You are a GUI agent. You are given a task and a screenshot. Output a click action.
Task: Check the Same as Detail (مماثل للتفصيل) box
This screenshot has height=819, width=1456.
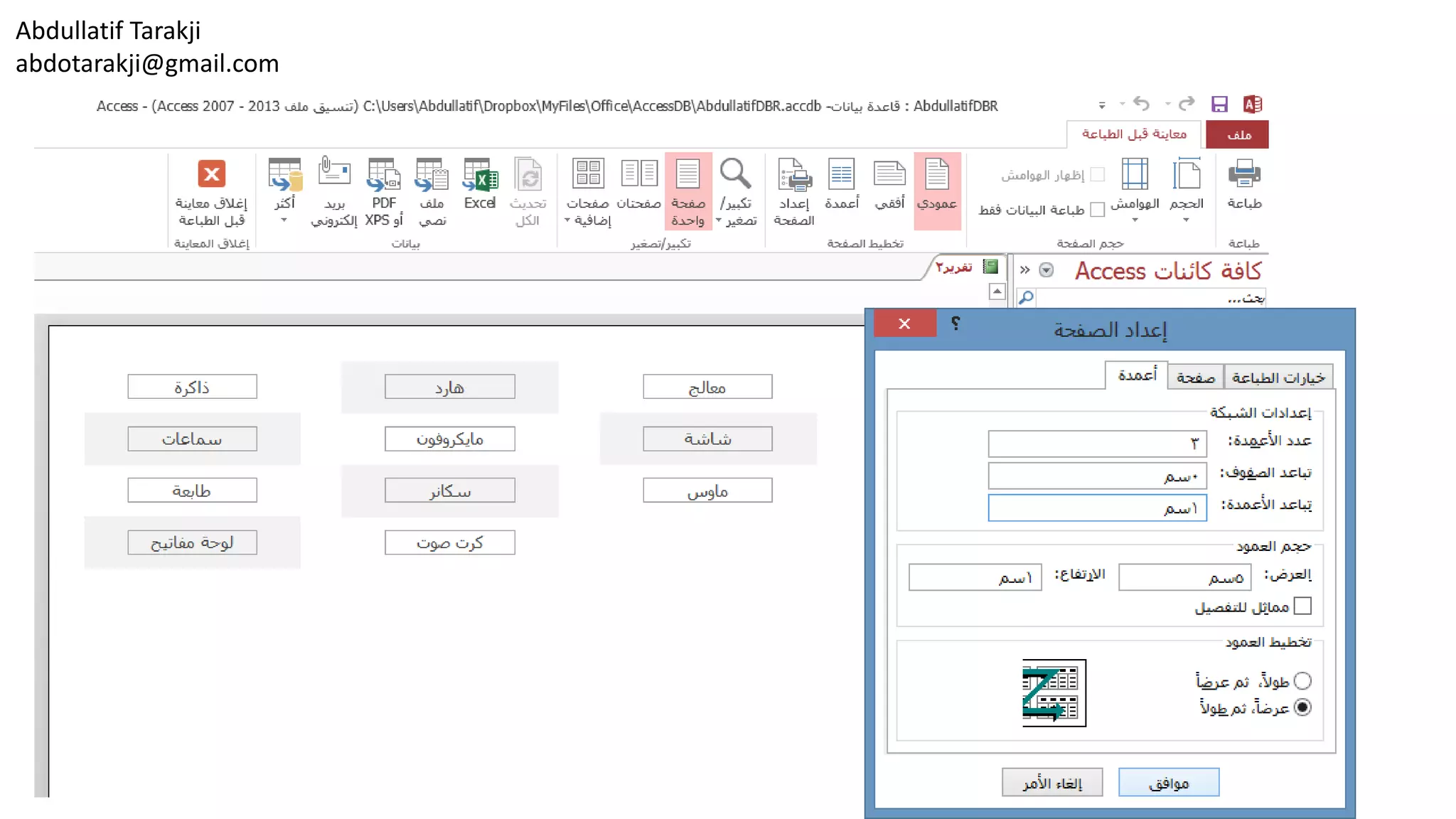pos(1302,606)
